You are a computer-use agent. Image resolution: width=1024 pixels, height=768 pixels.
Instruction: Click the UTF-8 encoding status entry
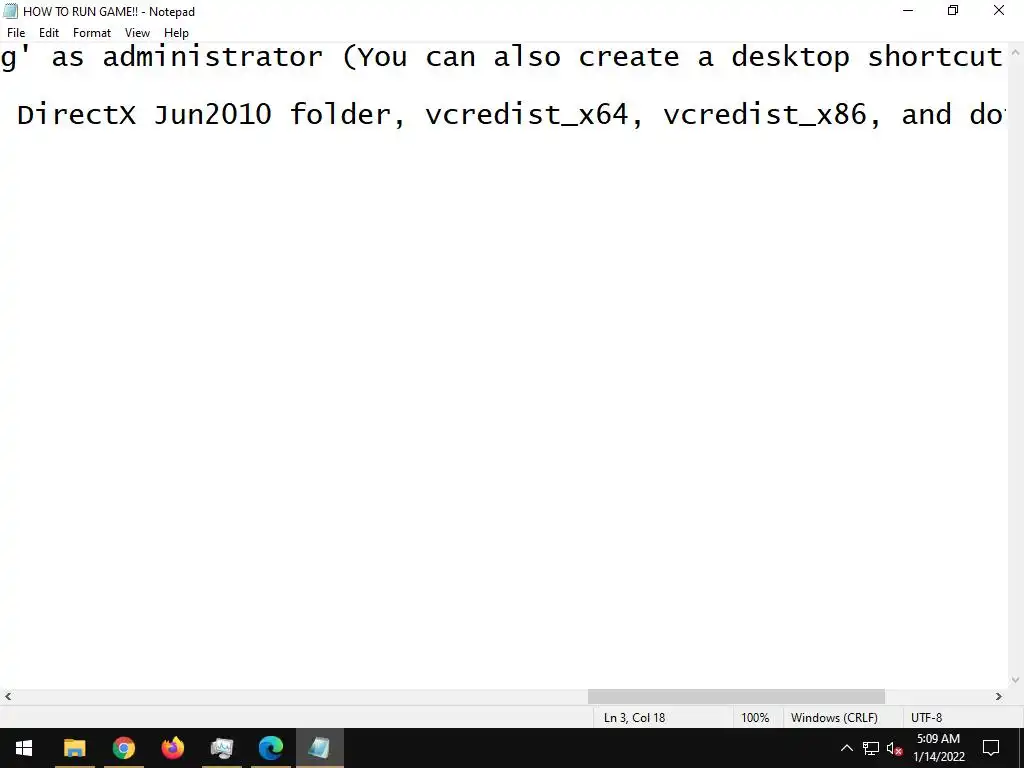click(926, 717)
